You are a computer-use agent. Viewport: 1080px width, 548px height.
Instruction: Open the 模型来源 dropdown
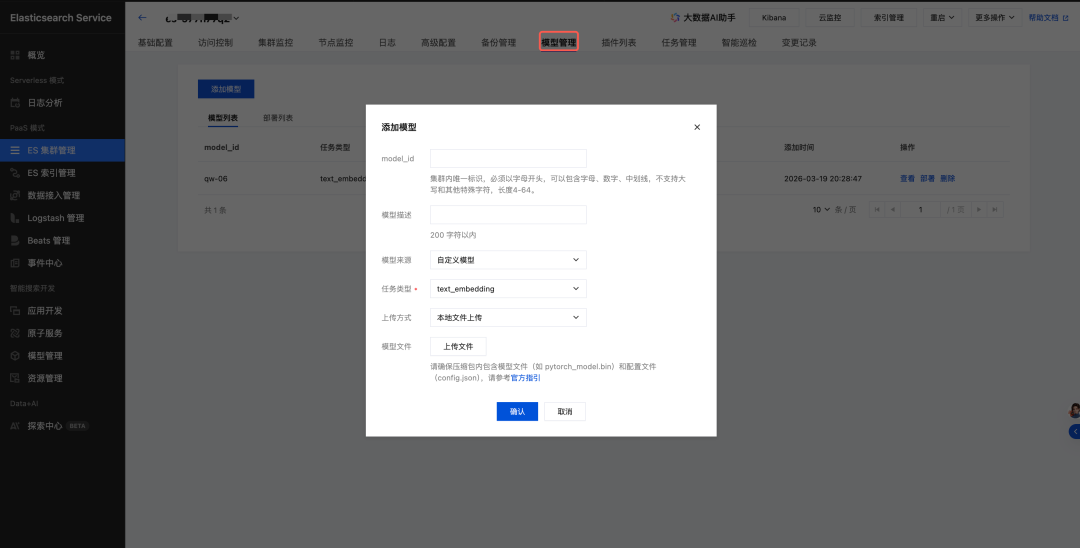(508, 260)
